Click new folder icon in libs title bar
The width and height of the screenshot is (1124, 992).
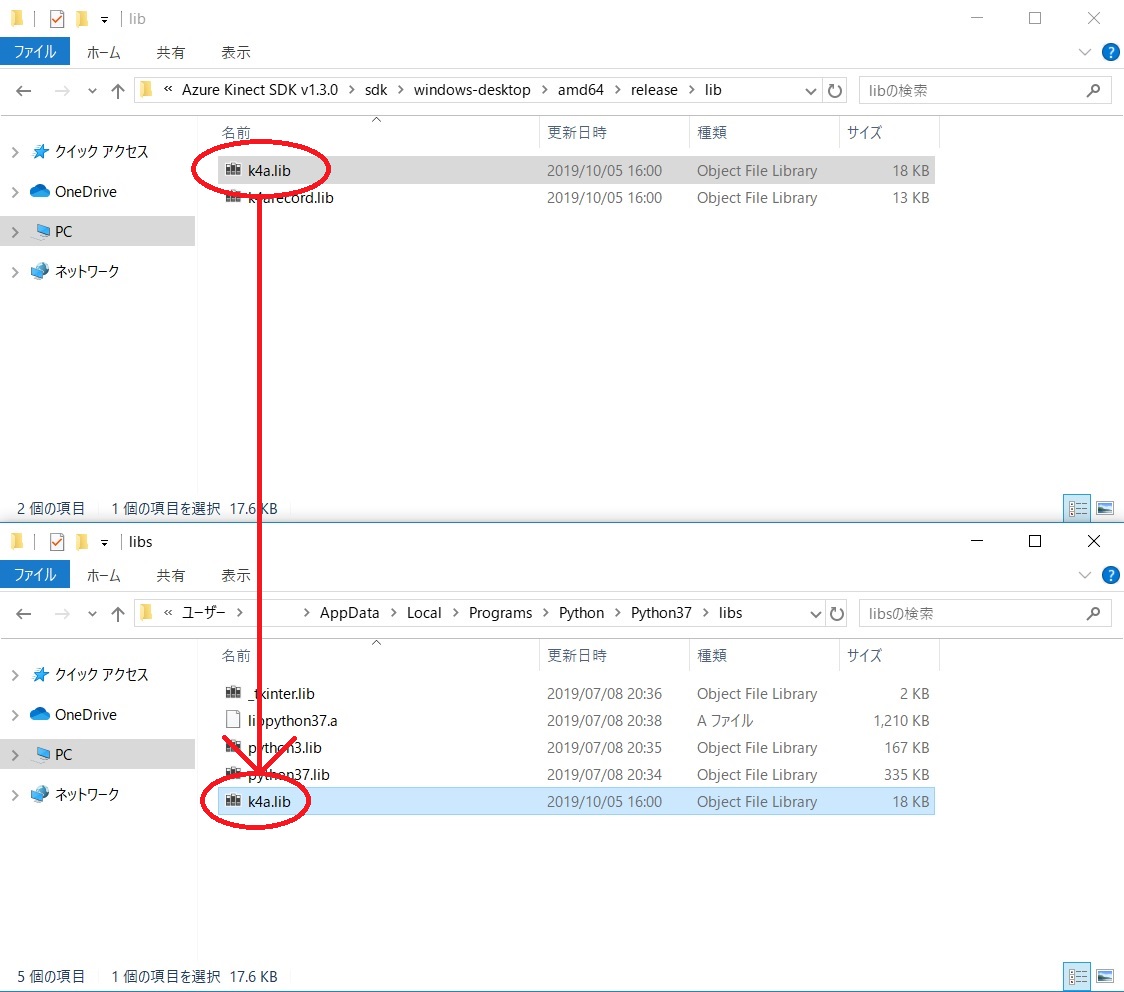tap(82, 541)
